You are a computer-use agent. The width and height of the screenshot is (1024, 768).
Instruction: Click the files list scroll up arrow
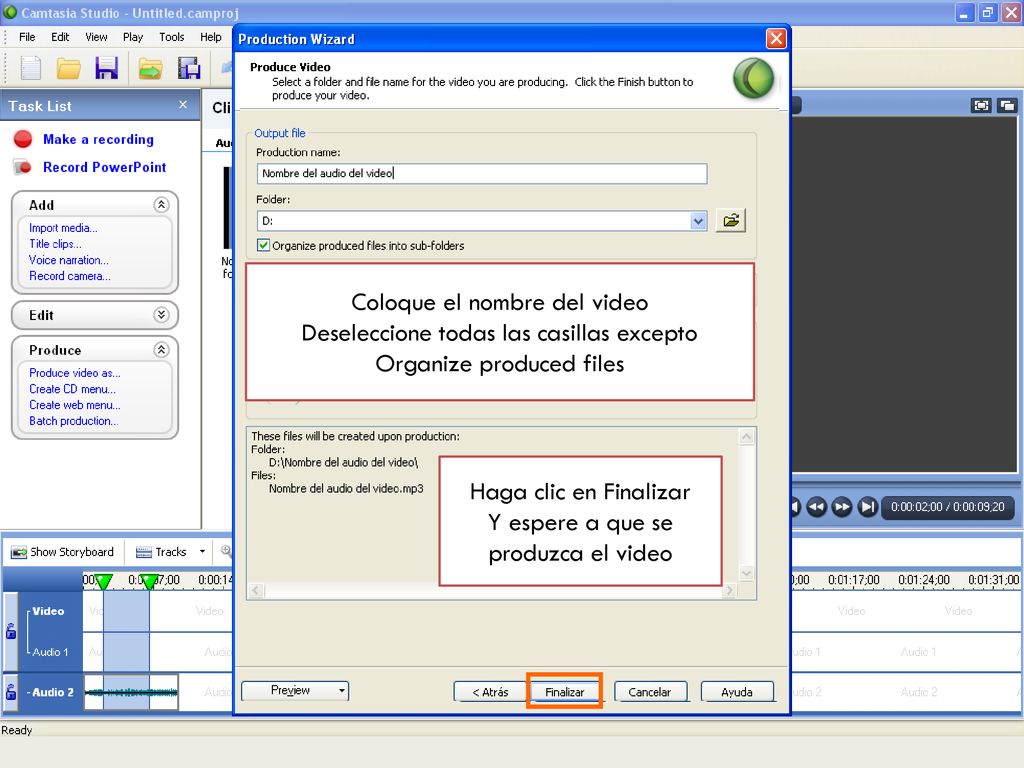[x=746, y=436]
